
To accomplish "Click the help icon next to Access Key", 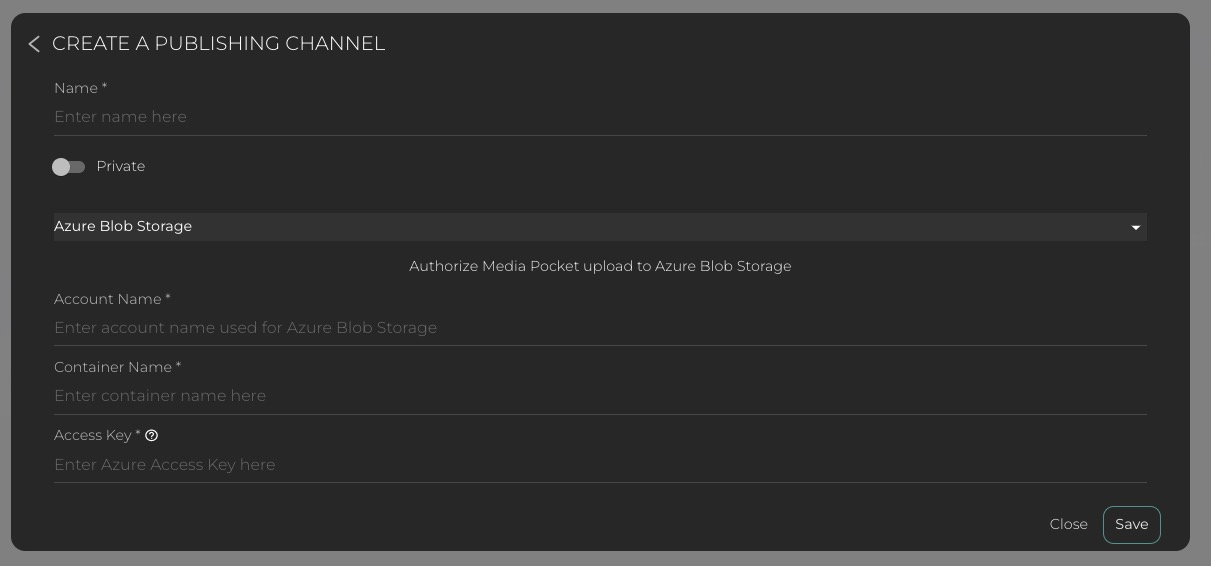I will [x=152, y=436].
